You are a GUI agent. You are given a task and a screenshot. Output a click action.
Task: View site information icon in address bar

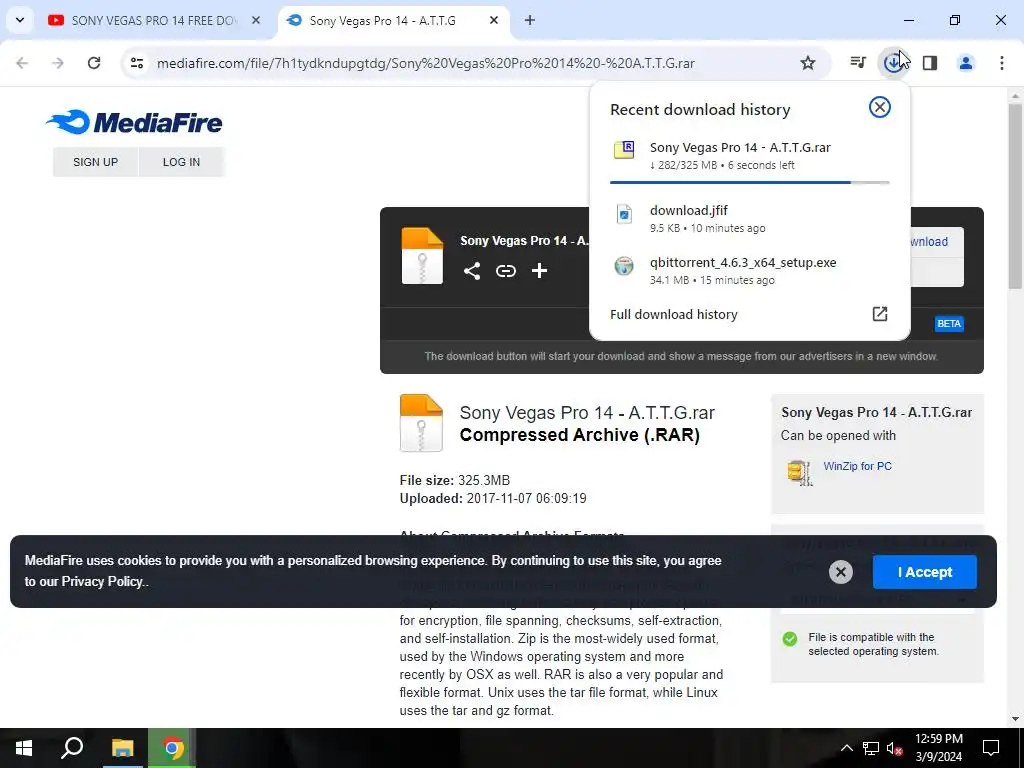(136, 63)
